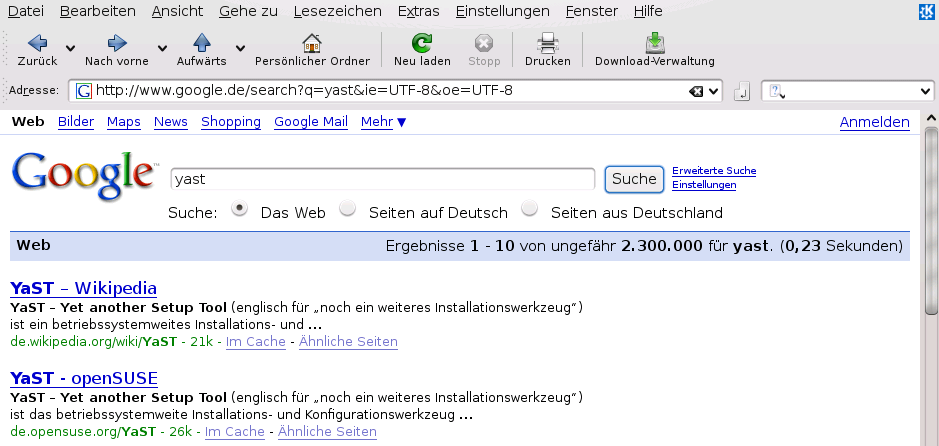Select the Seiten auf Deutsch radio button
Image resolution: width=939 pixels, height=446 pixels.
pyautogui.click(x=347, y=209)
